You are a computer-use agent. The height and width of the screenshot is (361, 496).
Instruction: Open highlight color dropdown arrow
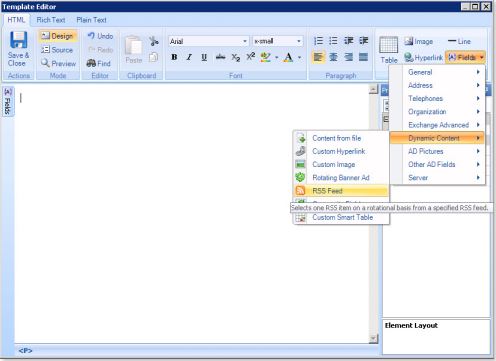click(277, 57)
